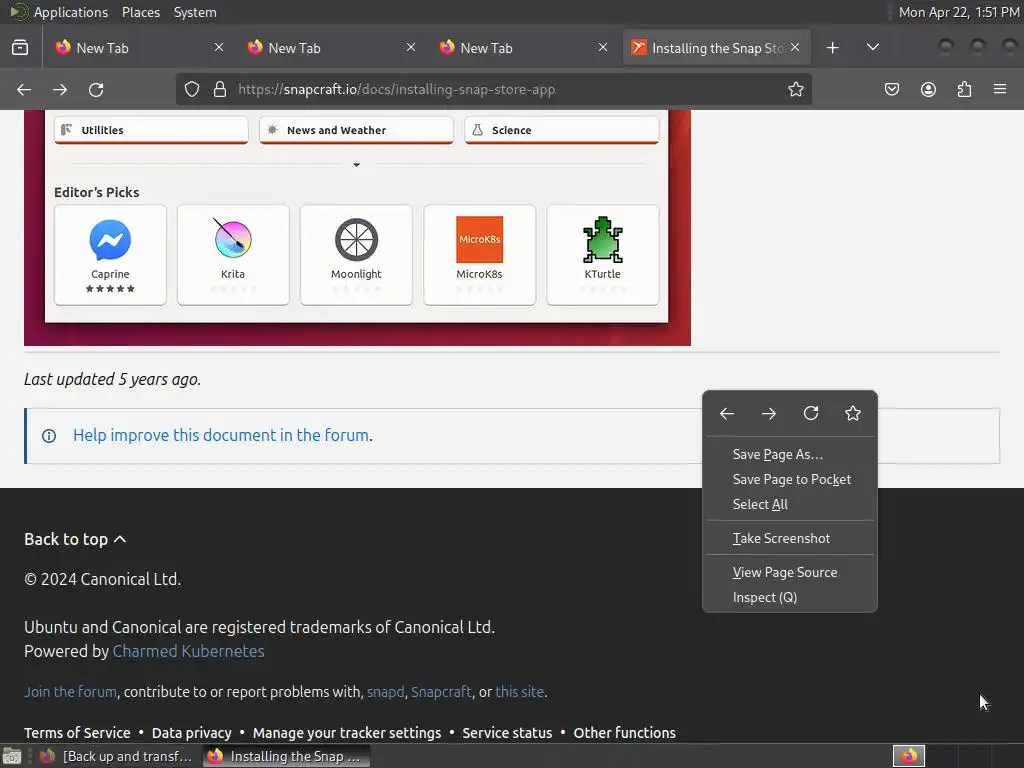Click the Krita app icon
Screen dimensions: 1024x768
tap(233, 238)
